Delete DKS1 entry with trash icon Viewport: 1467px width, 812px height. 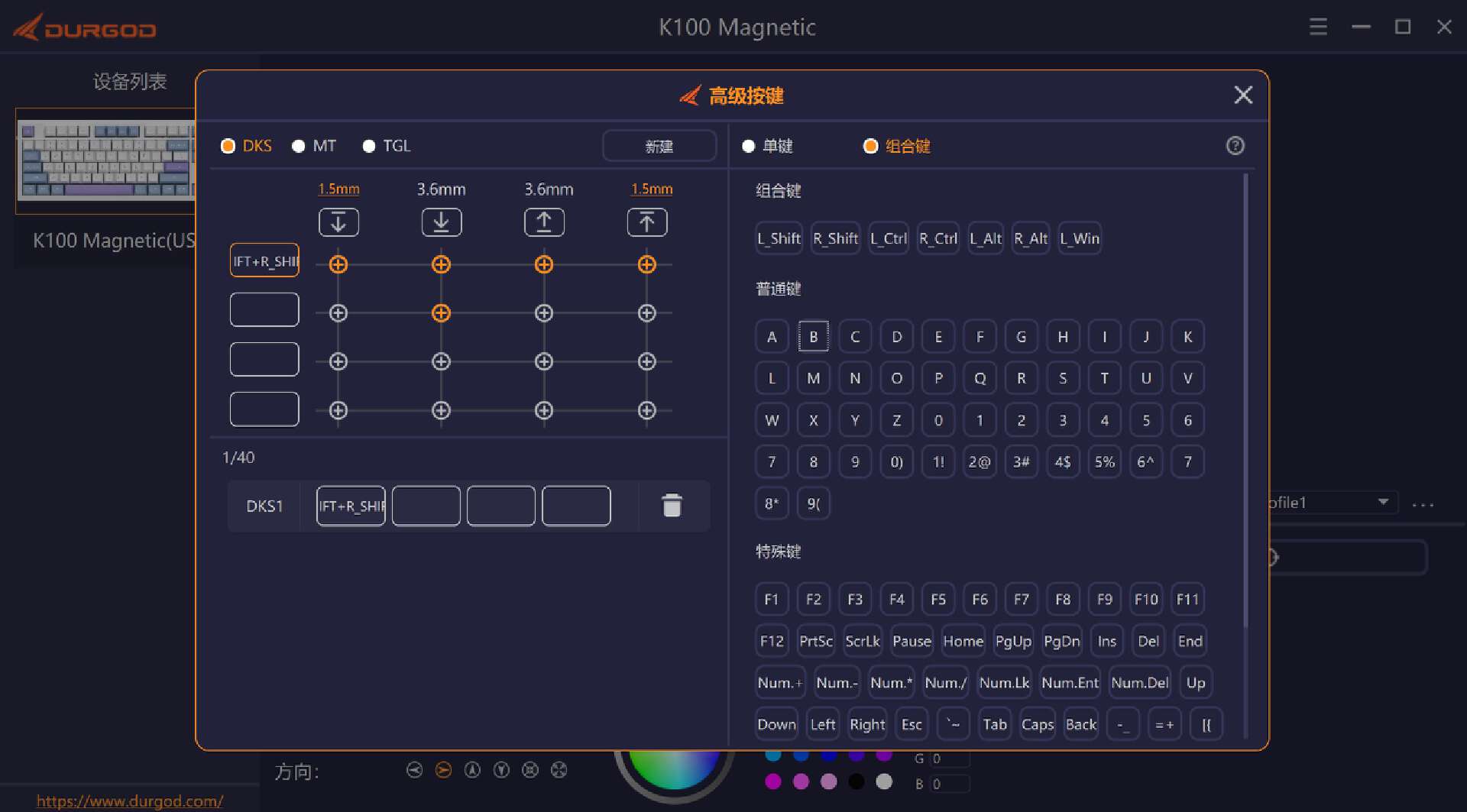point(672,506)
